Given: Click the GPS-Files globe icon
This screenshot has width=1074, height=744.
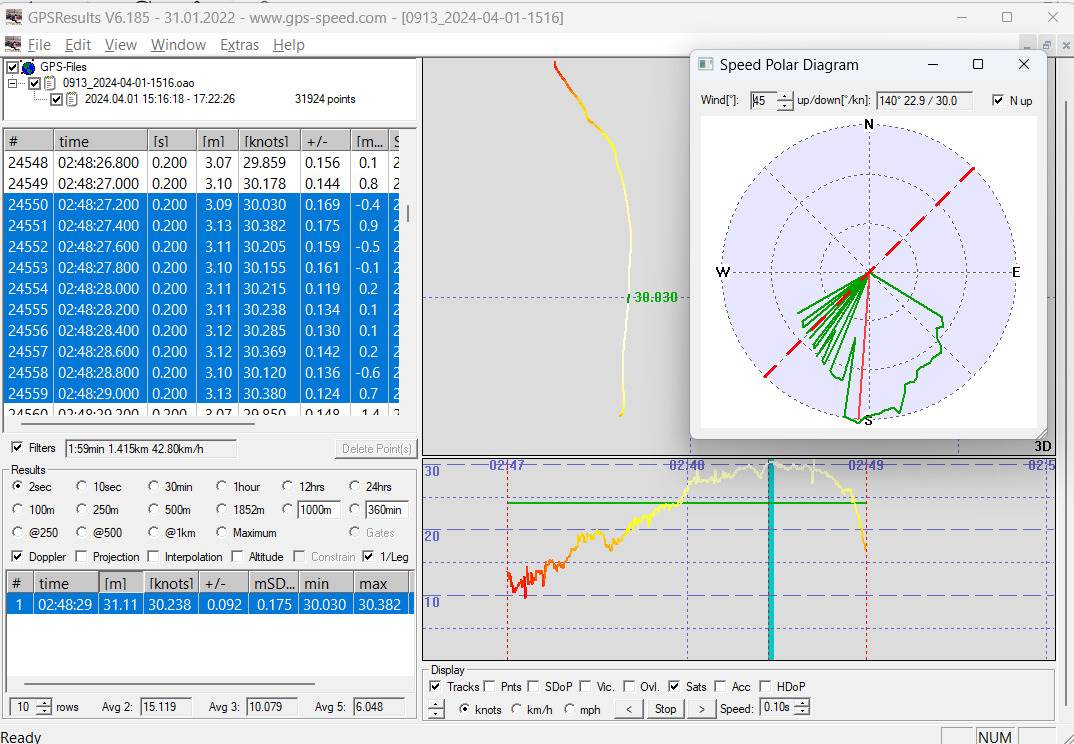Looking at the screenshot, I should [x=29, y=67].
